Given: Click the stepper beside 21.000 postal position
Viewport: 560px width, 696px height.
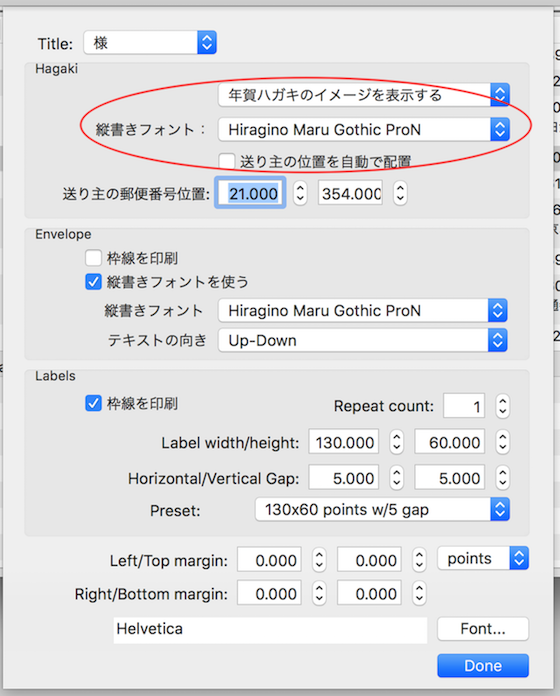Looking at the screenshot, I should pyautogui.click(x=300, y=193).
